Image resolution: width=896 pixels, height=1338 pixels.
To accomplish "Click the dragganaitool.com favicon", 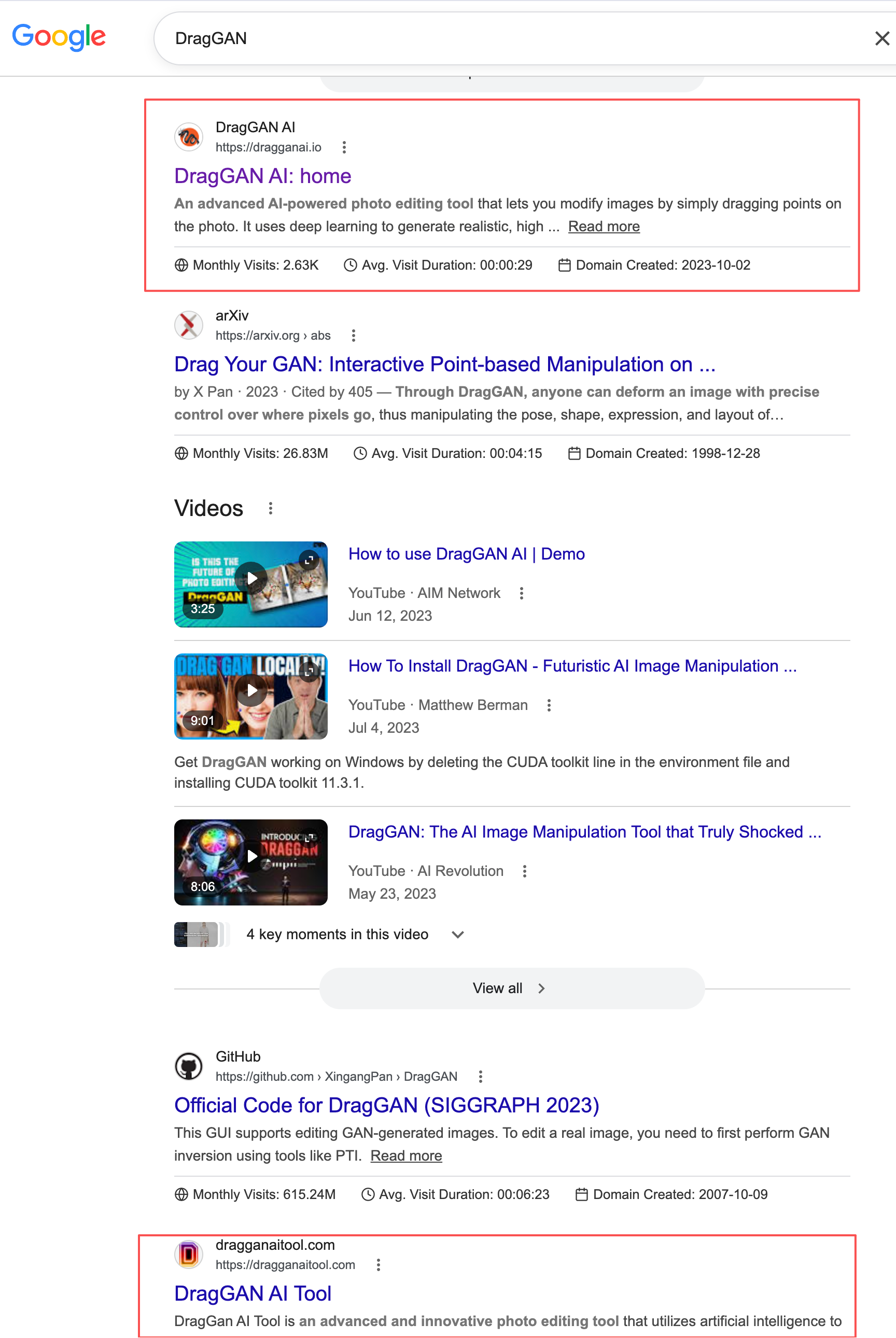I will (x=189, y=1255).
